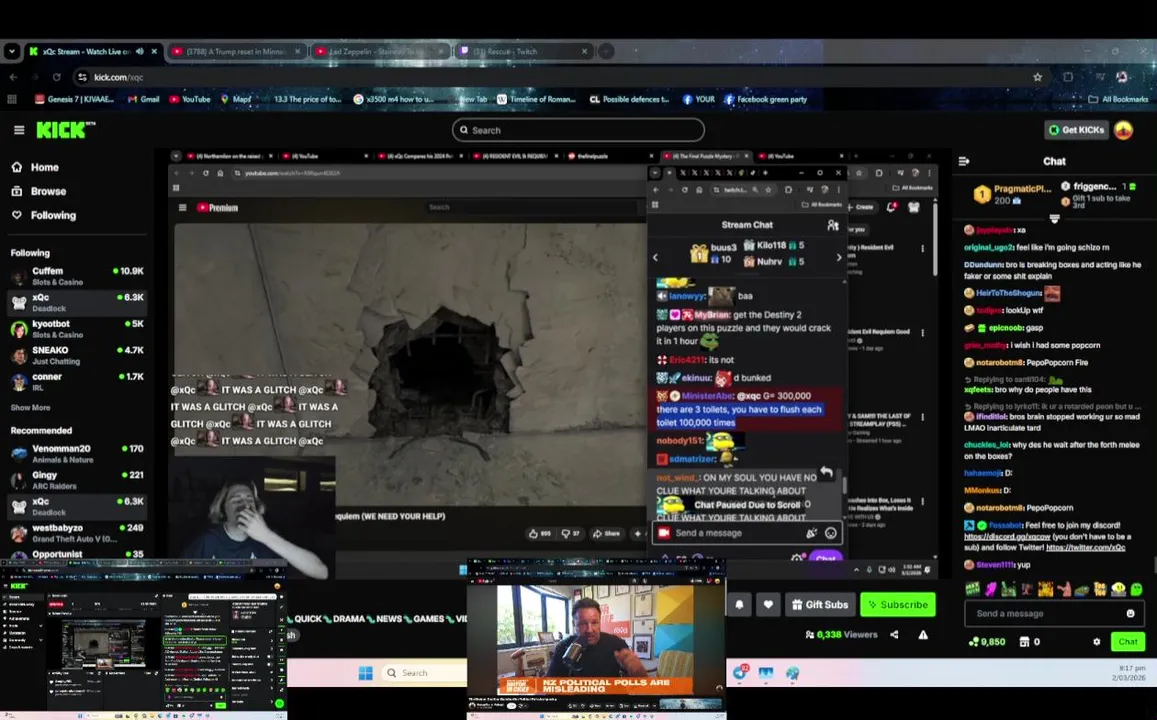Image resolution: width=1157 pixels, height=720 pixels.
Task: Focus the Kick search box
Action: click(578, 130)
